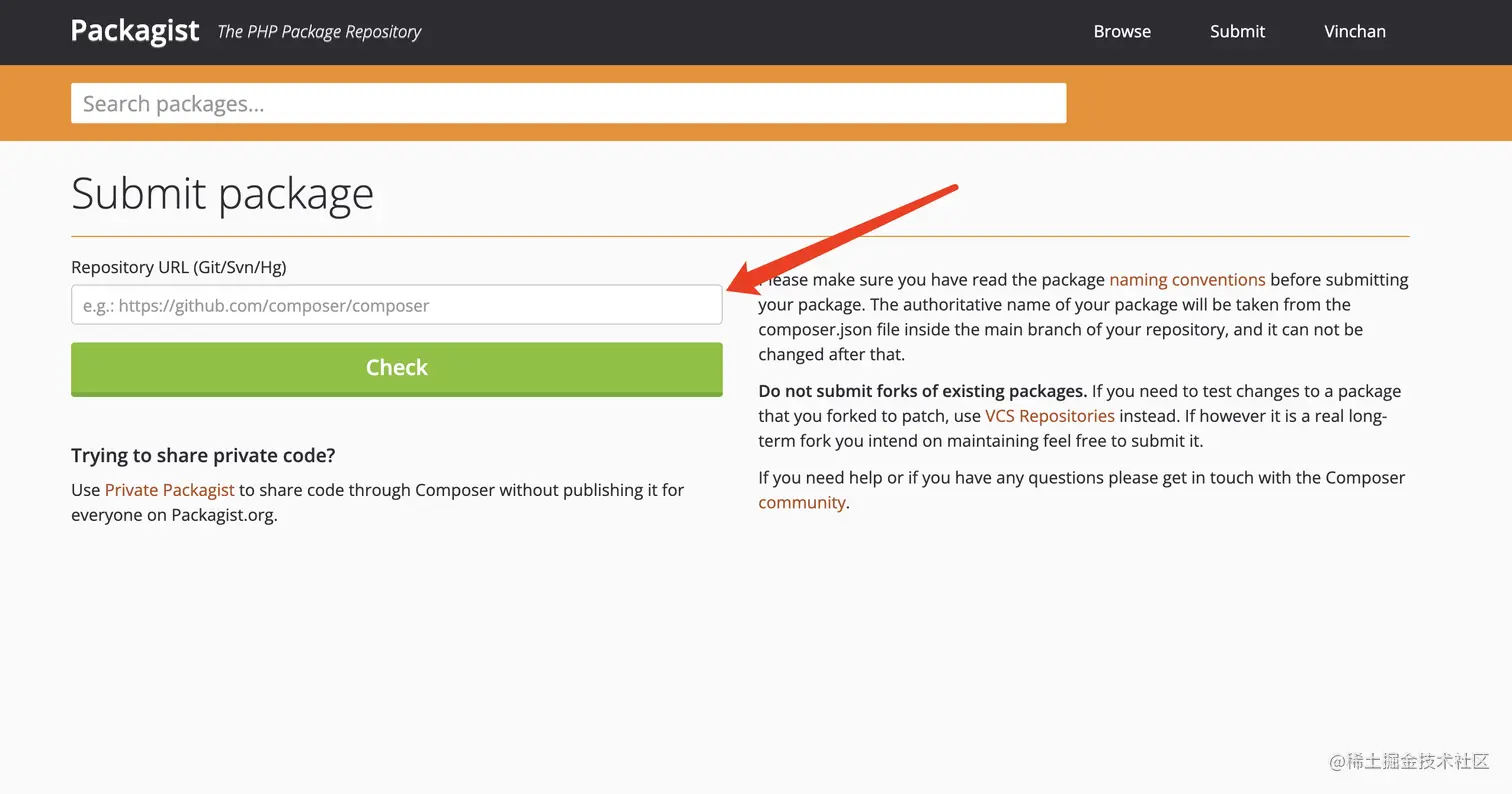The width and height of the screenshot is (1512, 794).
Task: Click the Repository URL (Git/Svn/Hg) label
Action: pyautogui.click(x=179, y=267)
